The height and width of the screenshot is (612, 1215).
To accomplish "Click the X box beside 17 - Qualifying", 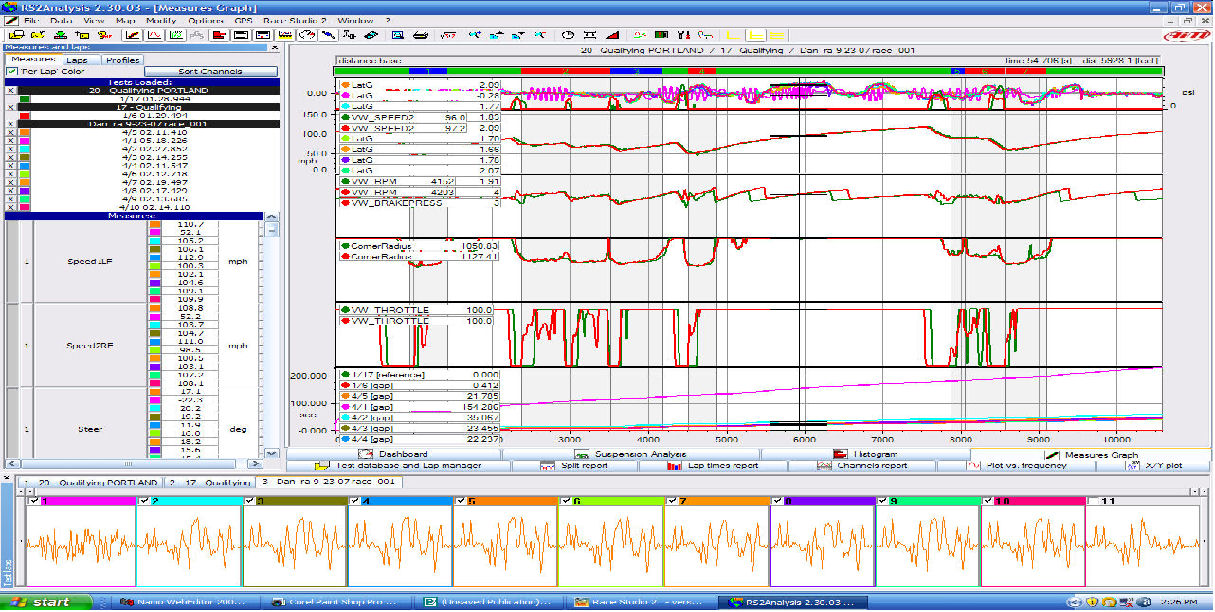I will [x=11, y=107].
